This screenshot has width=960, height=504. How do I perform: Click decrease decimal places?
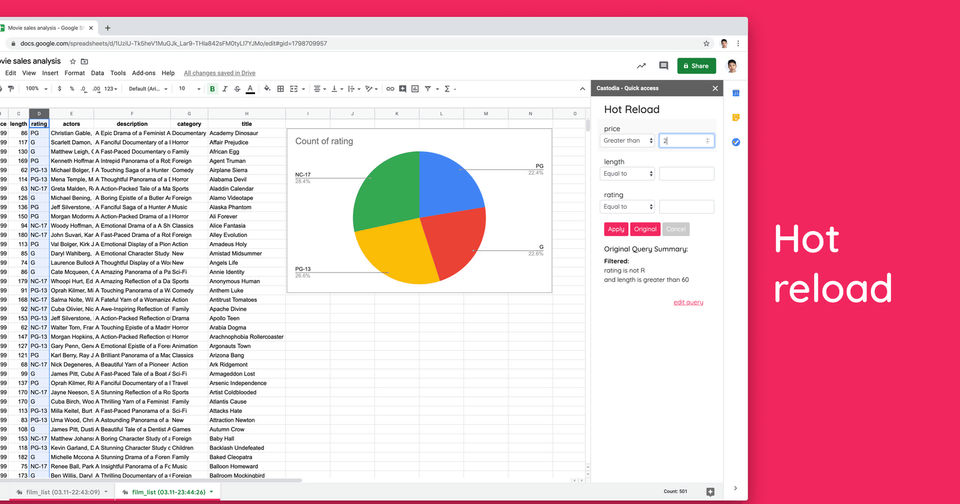(84, 89)
